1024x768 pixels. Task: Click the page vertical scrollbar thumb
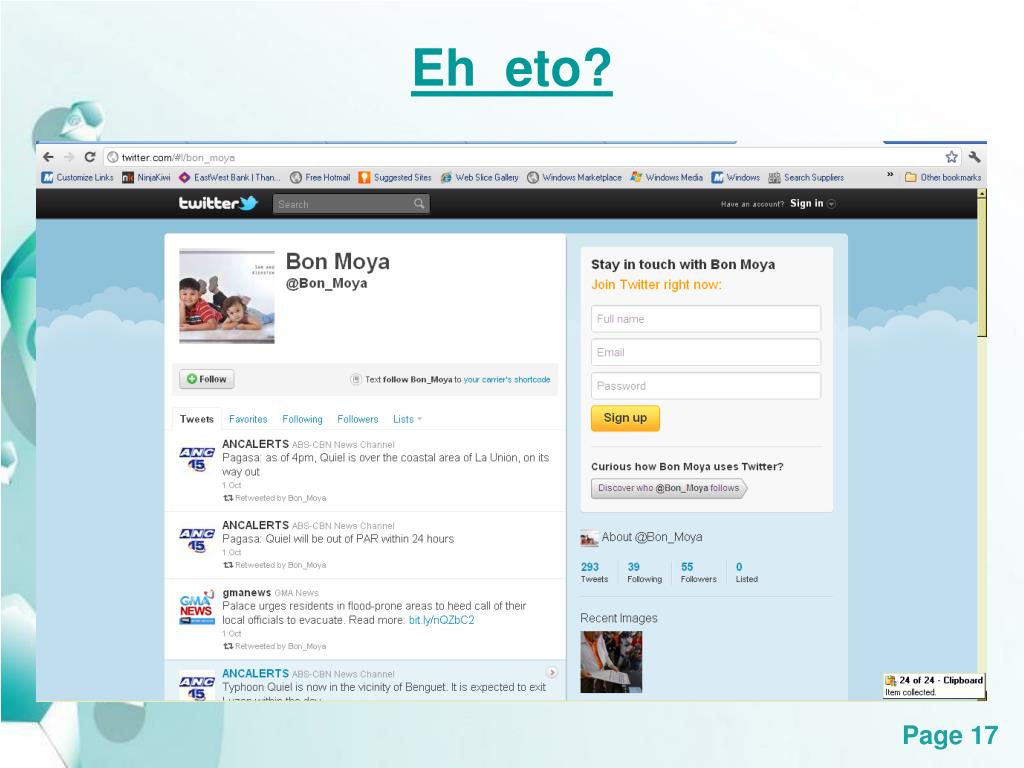[x=982, y=268]
